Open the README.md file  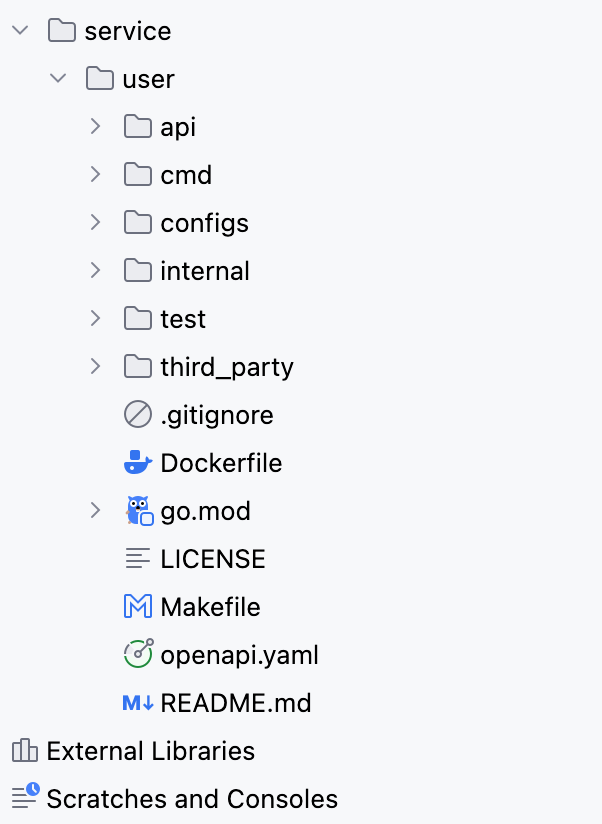pos(236,703)
